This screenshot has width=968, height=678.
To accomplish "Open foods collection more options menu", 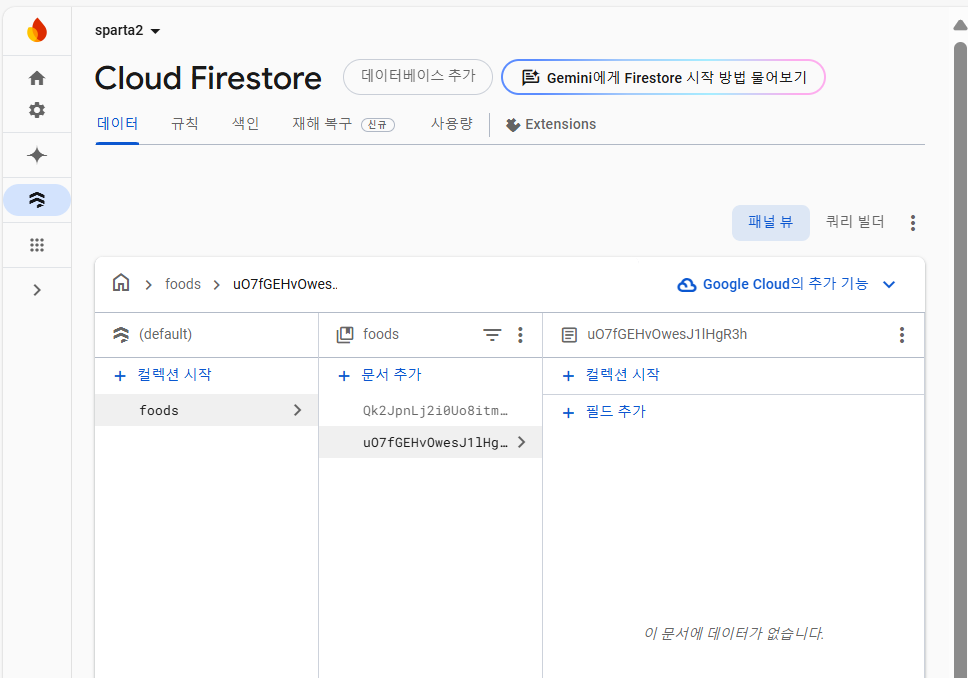I will coord(520,335).
